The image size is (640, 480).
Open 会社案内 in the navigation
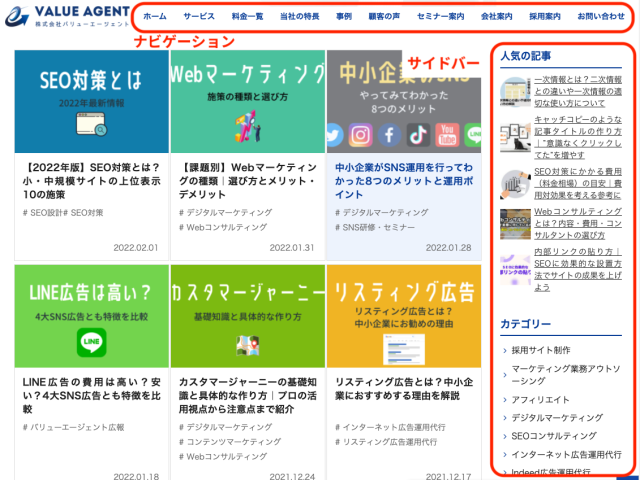497,16
